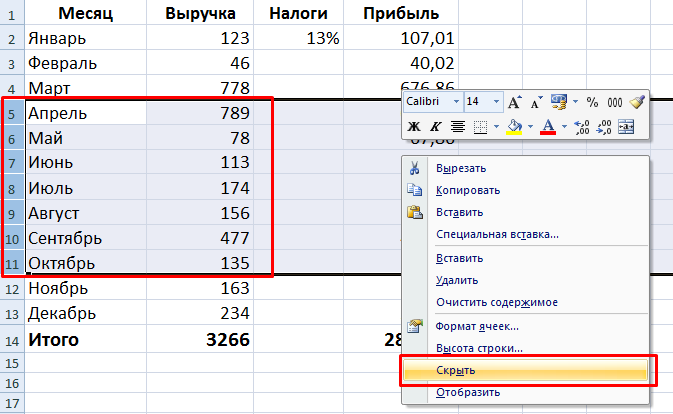Click the Decrease Decimal icon
Viewport: 673px width, 414px height.
[603, 127]
